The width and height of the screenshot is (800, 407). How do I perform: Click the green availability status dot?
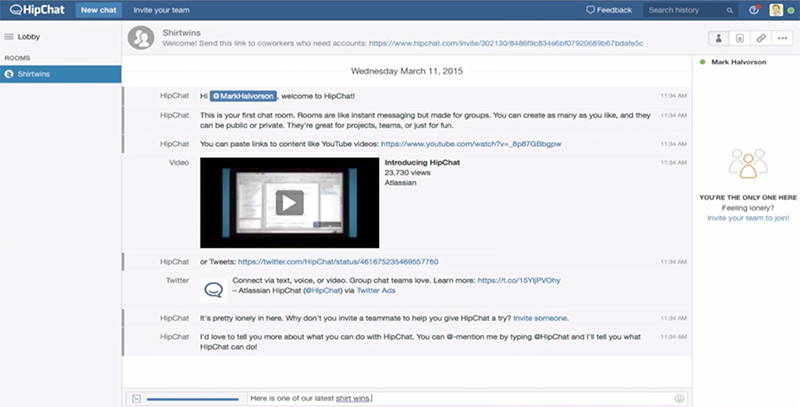point(703,62)
